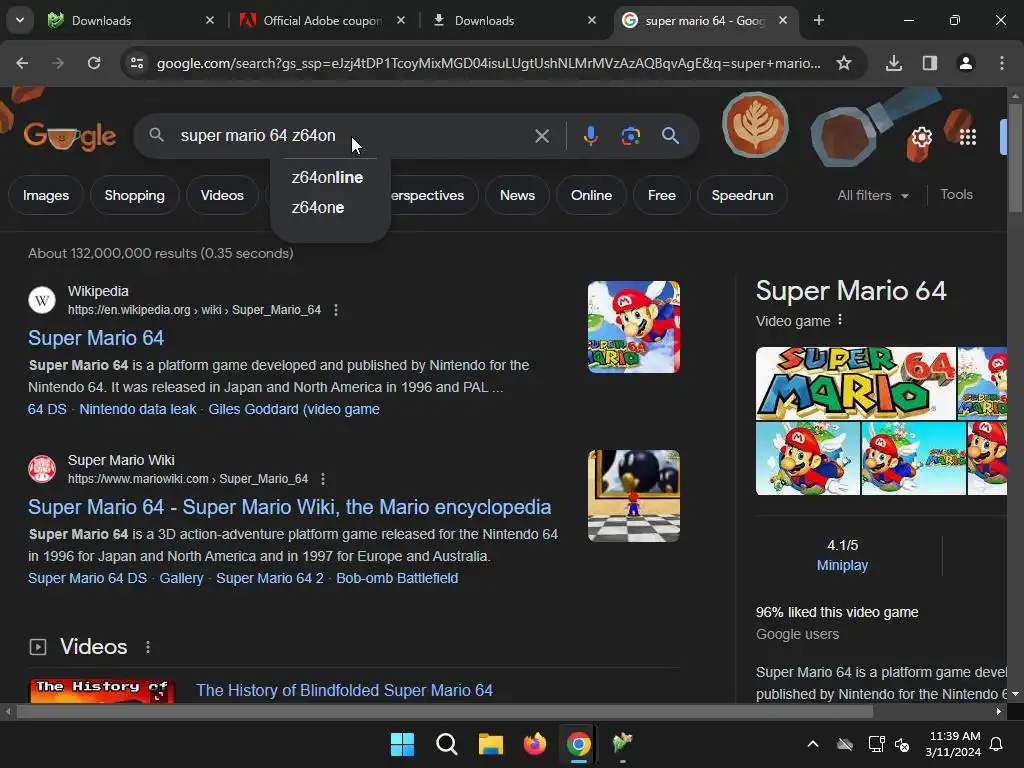Open the search Tools button
Screen dimensions: 1024x768
click(x=956, y=195)
